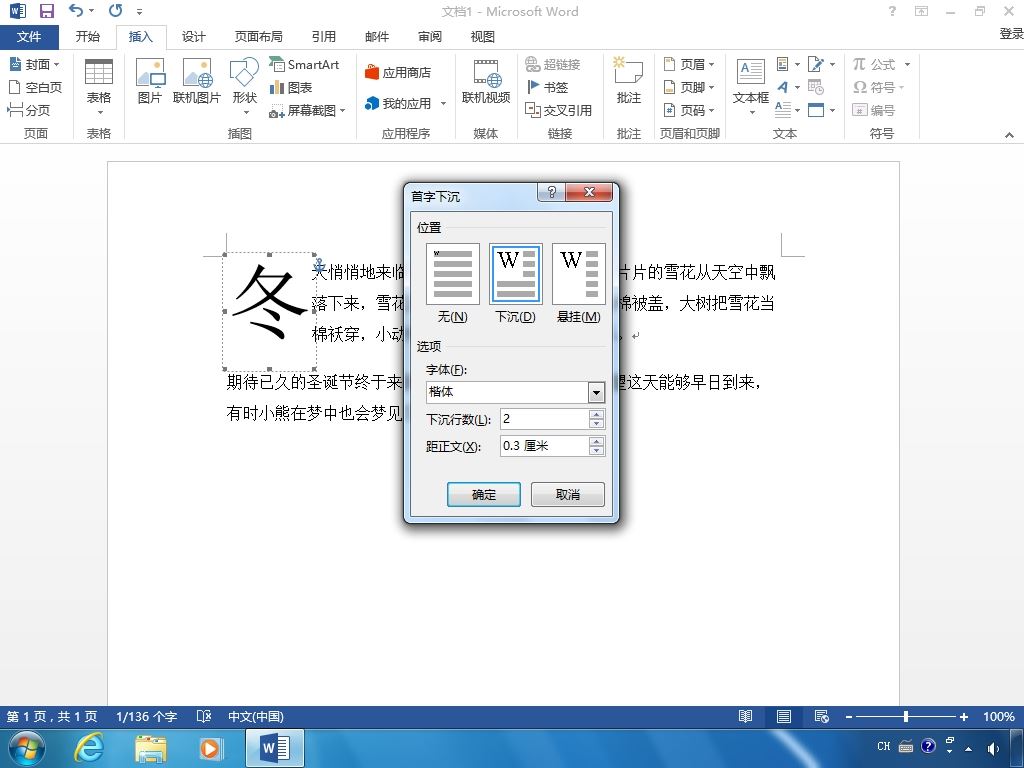Expand the 封面 cover page dropdown
The width and height of the screenshot is (1024, 768).
(56, 64)
